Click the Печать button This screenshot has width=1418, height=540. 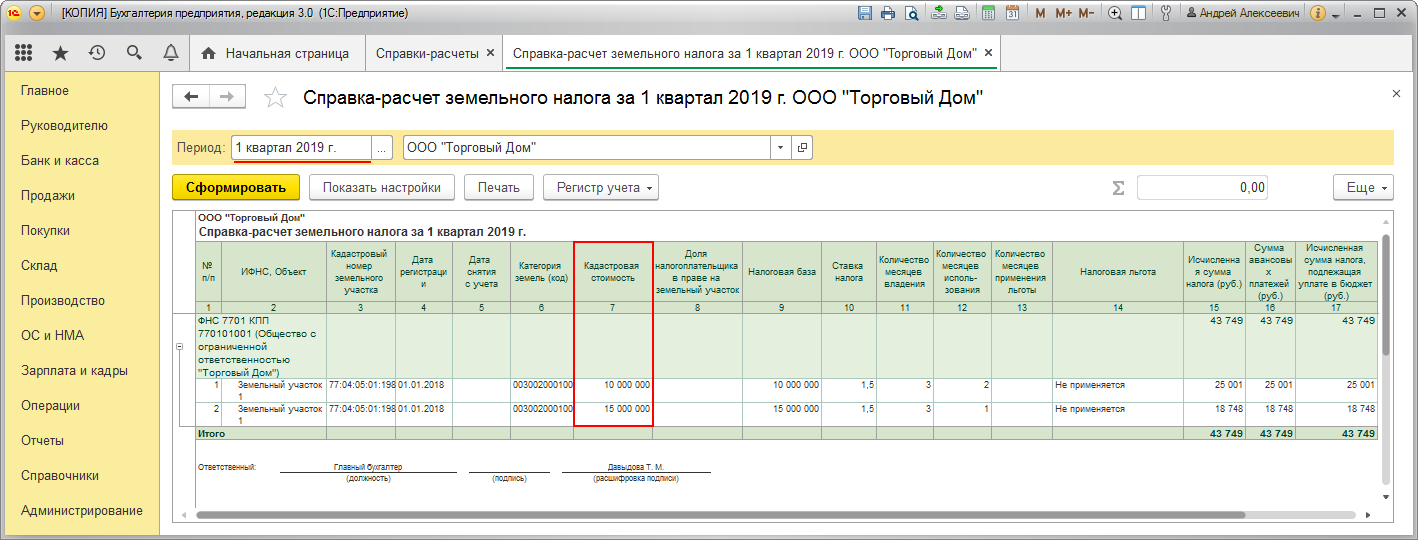tap(498, 187)
